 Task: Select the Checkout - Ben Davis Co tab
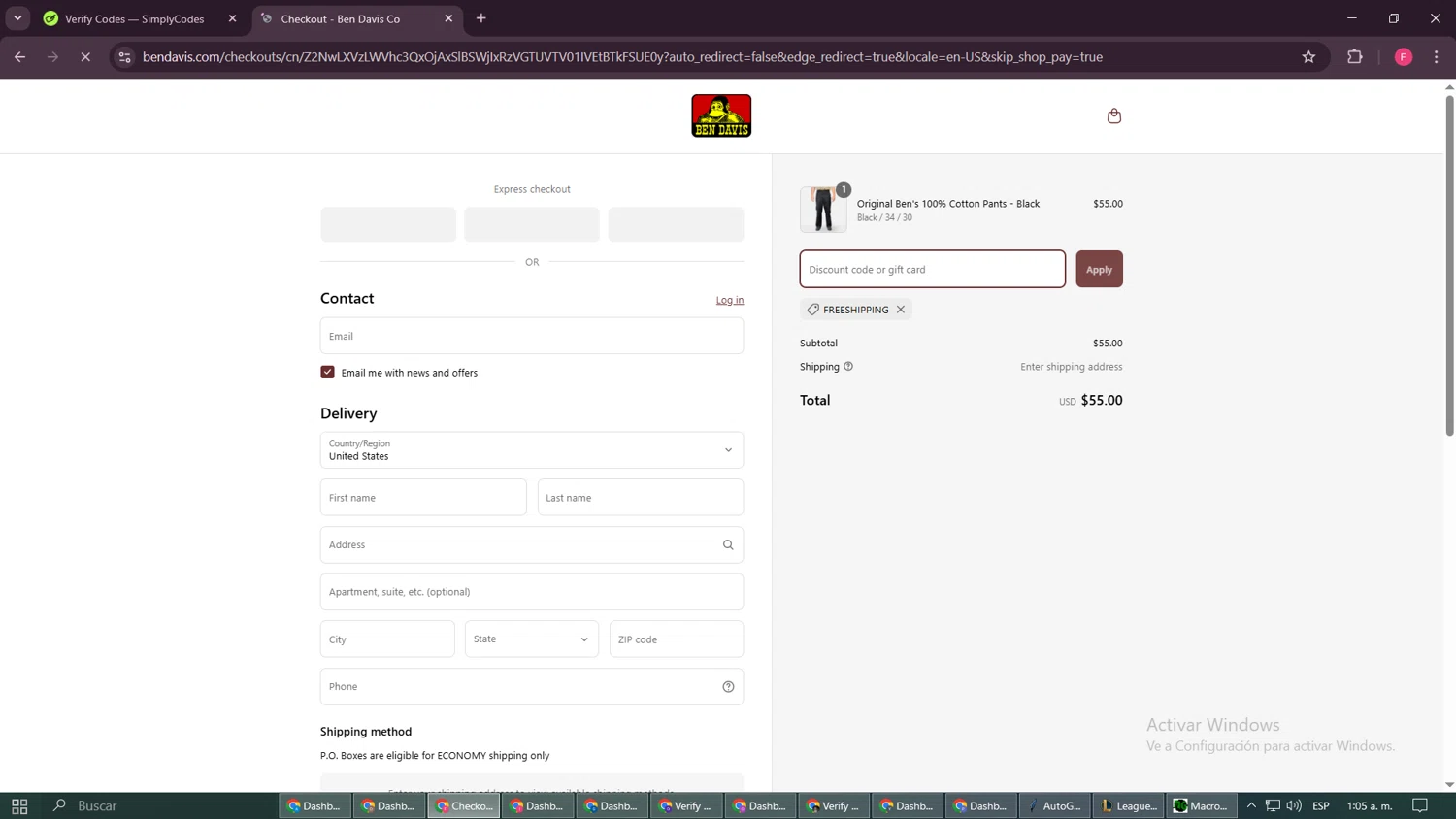coord(357,18)
